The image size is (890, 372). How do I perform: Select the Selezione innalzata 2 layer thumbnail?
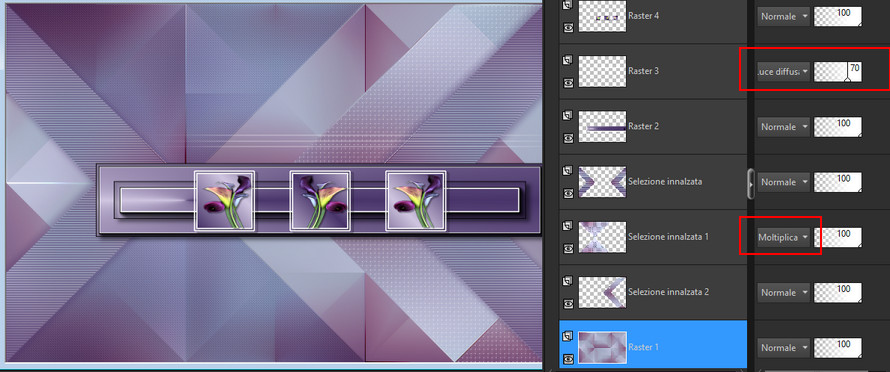tap(602, 292)
